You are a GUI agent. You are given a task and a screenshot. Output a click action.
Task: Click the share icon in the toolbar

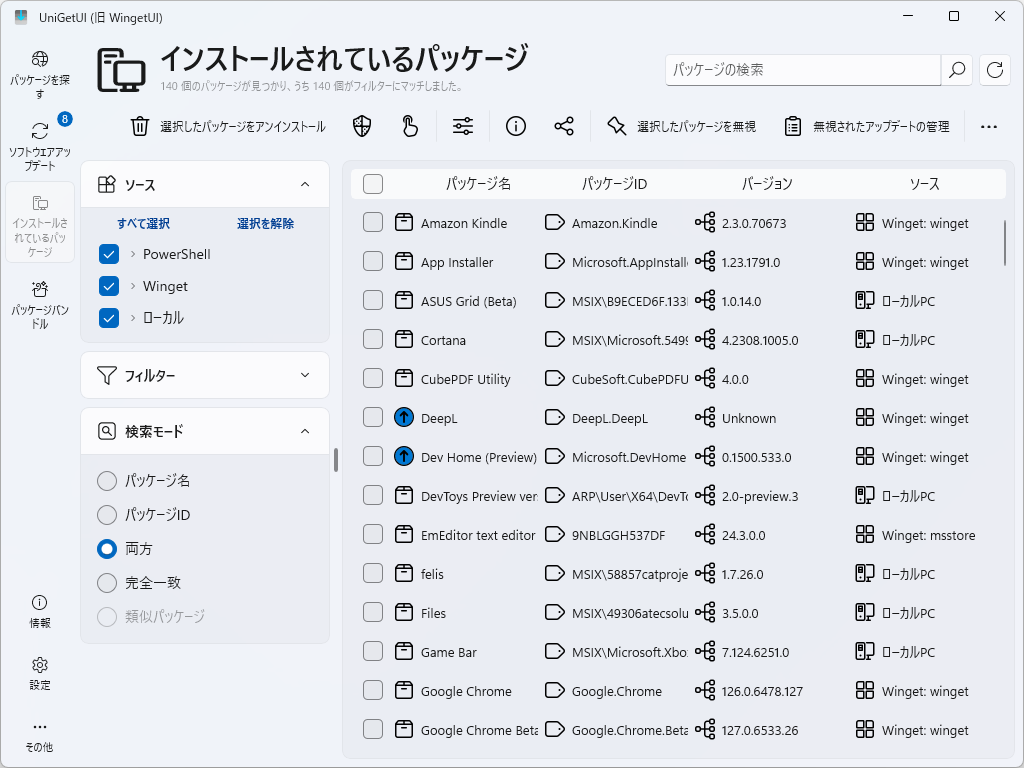[x=563, y=126]
